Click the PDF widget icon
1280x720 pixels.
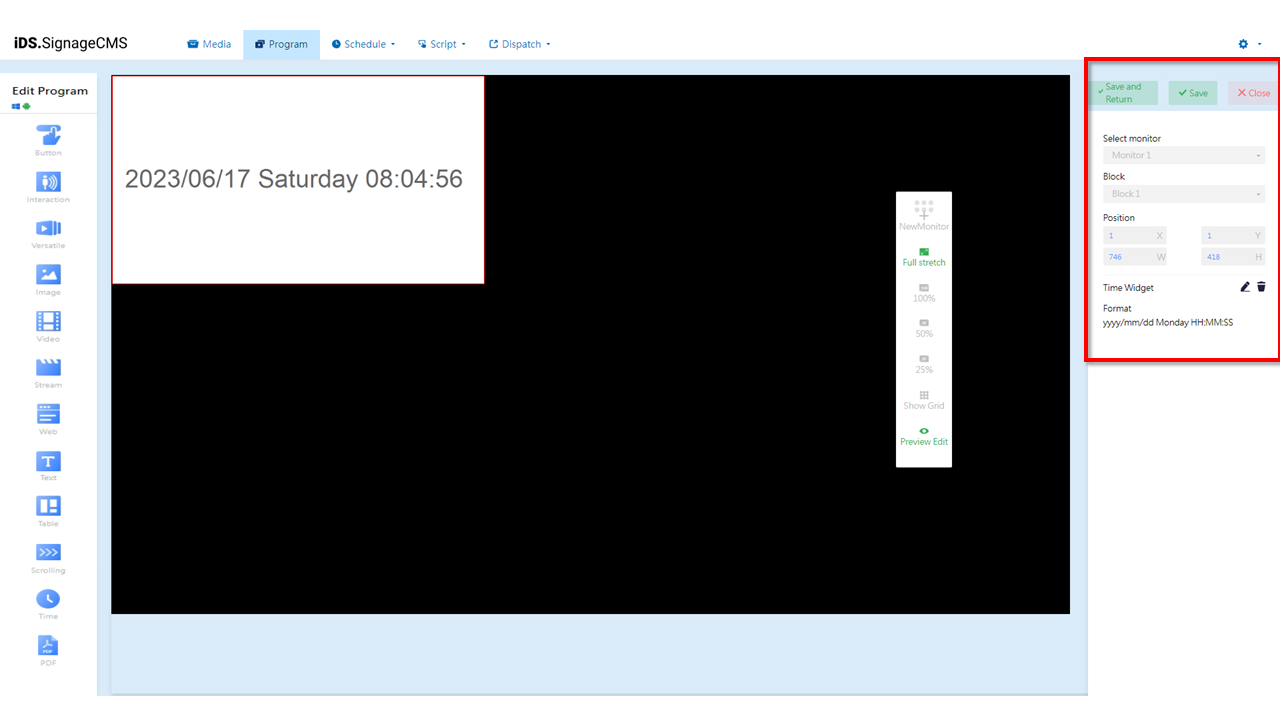click(x=48, y=646)
